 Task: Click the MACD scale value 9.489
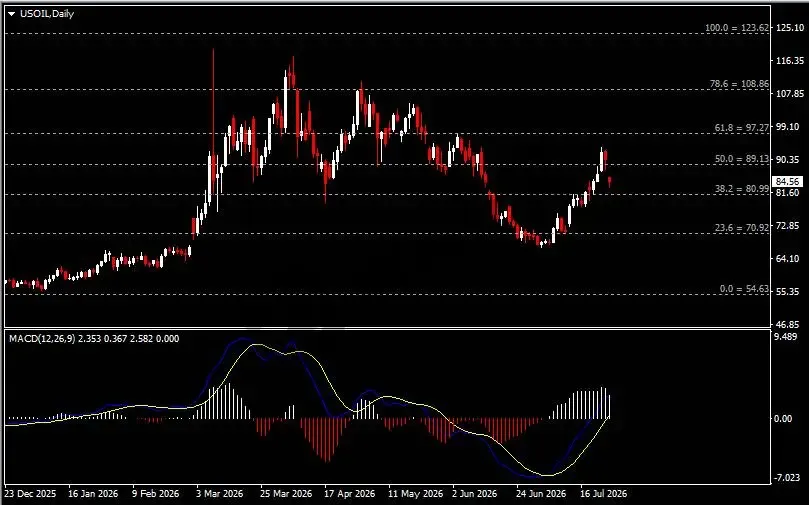[786, 337]
